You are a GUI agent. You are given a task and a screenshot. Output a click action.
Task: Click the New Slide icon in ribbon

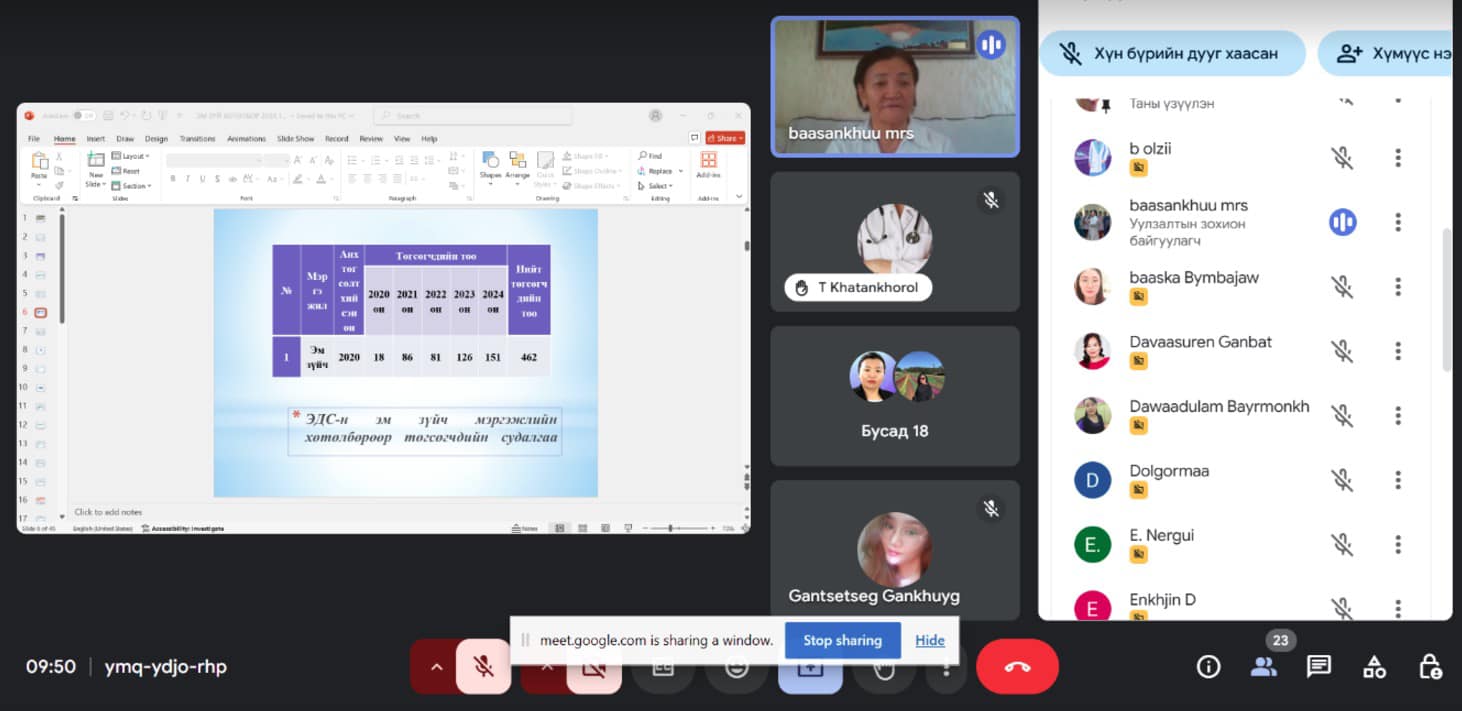(96, 168)
